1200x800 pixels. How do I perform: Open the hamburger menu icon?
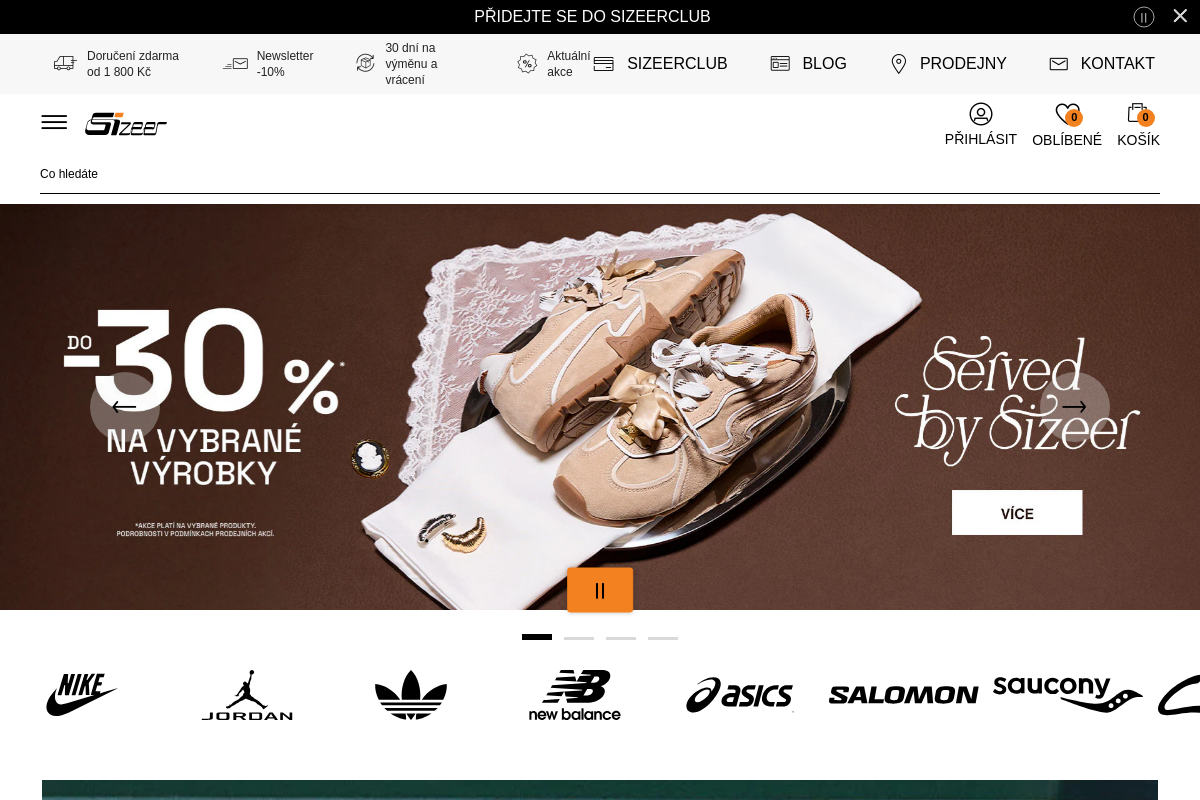click(x=54, y=122)
